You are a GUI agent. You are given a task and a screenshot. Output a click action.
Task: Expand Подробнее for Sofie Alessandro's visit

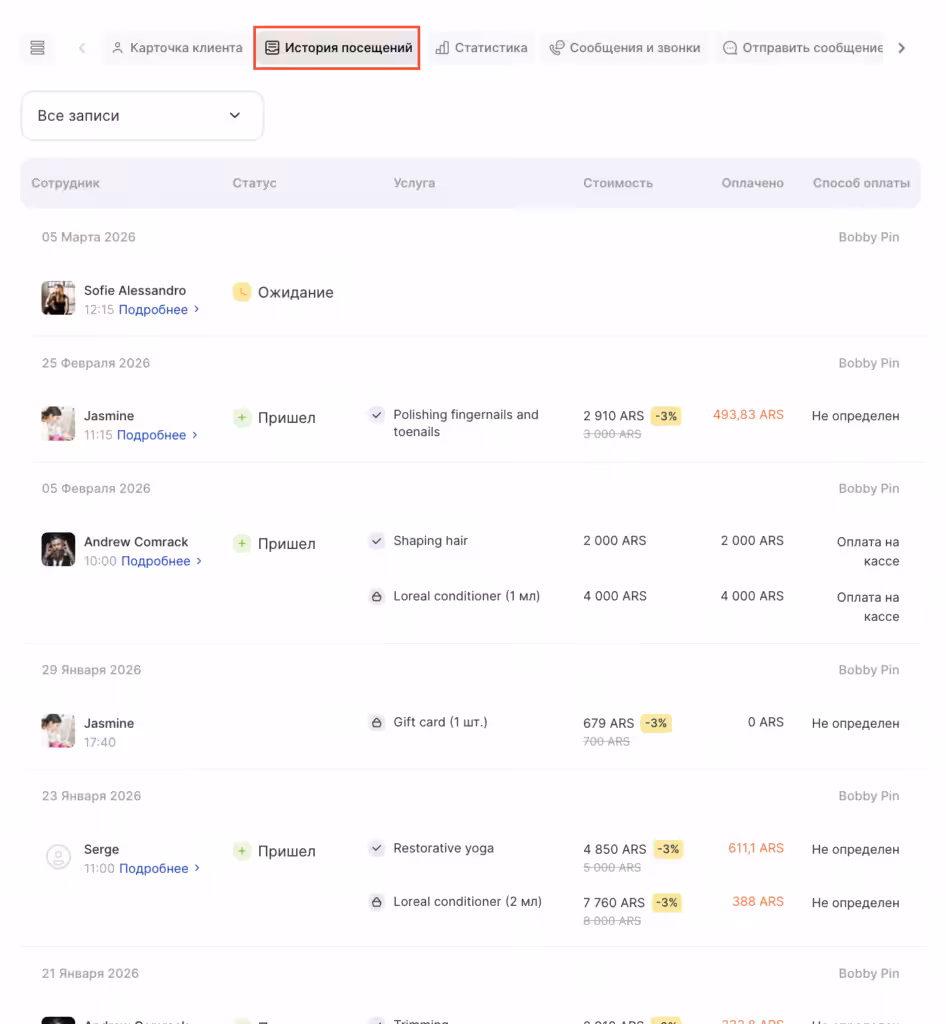click(158, 310)
